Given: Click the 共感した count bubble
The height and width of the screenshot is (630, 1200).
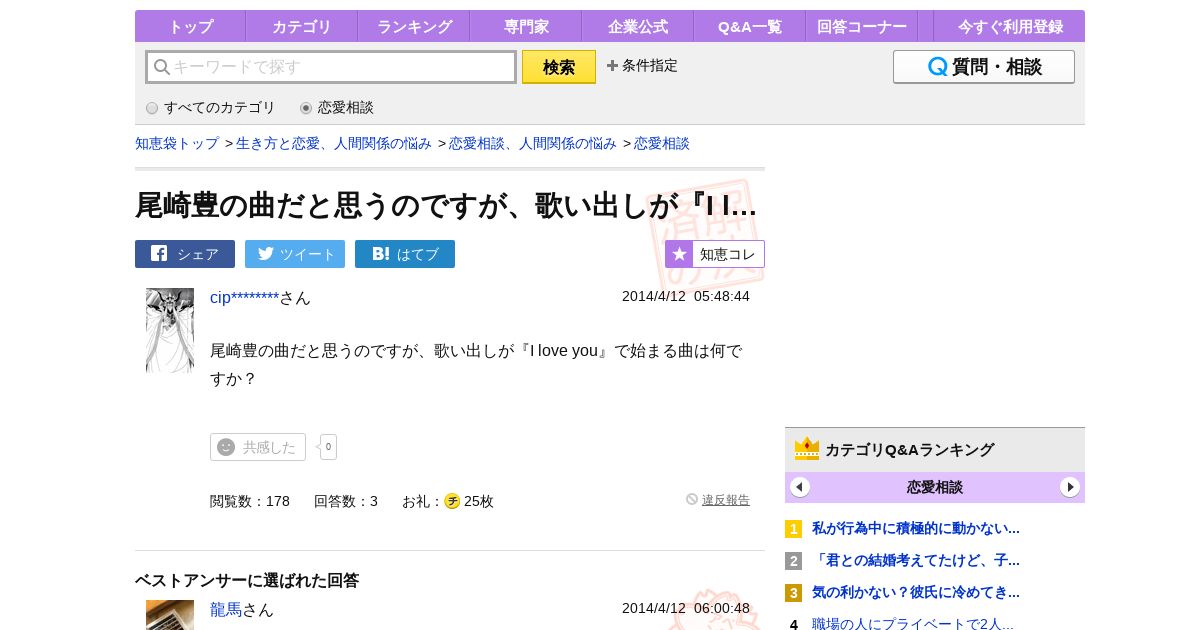Looking at the screenshot, I should click(x=328, y=447).
